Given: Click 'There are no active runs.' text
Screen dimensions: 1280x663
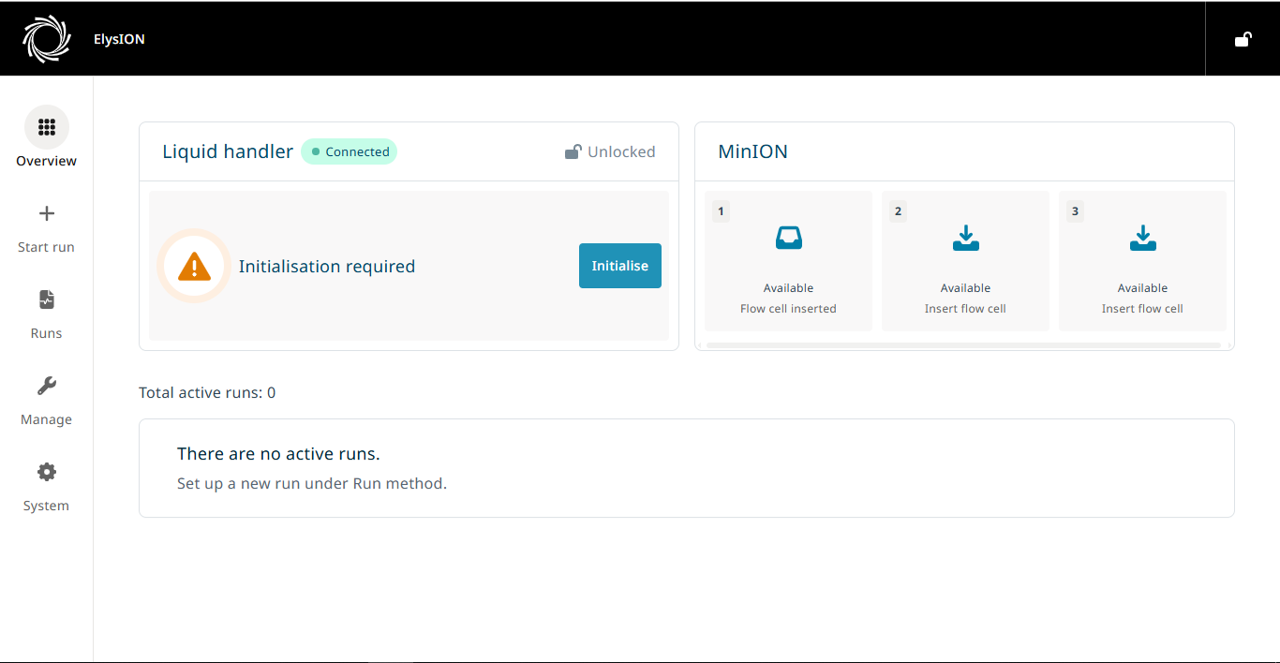Looking at the screenshot, I should click(x=278, y=454).
